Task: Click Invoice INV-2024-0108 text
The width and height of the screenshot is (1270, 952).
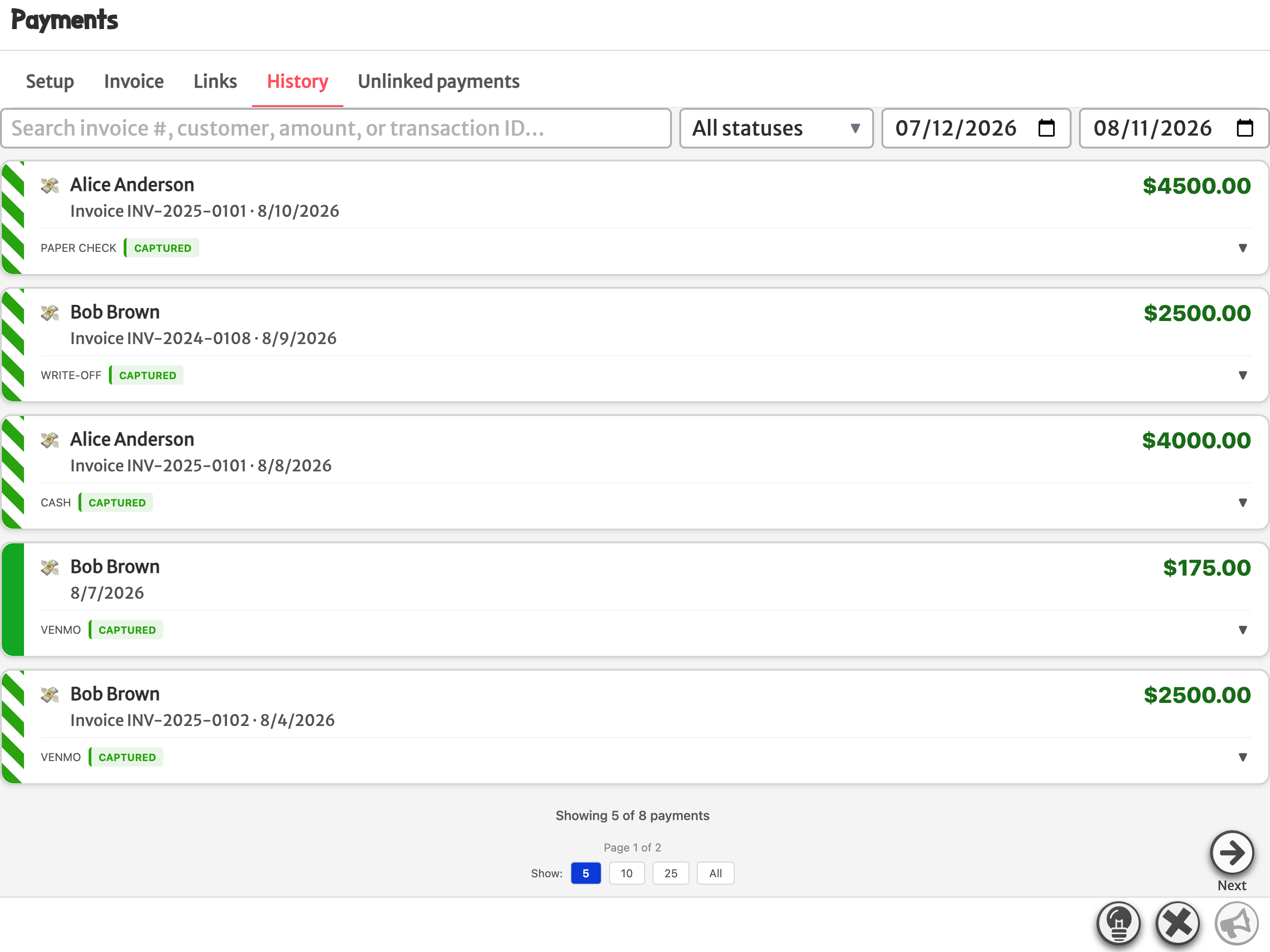Action: click(161, 339)
